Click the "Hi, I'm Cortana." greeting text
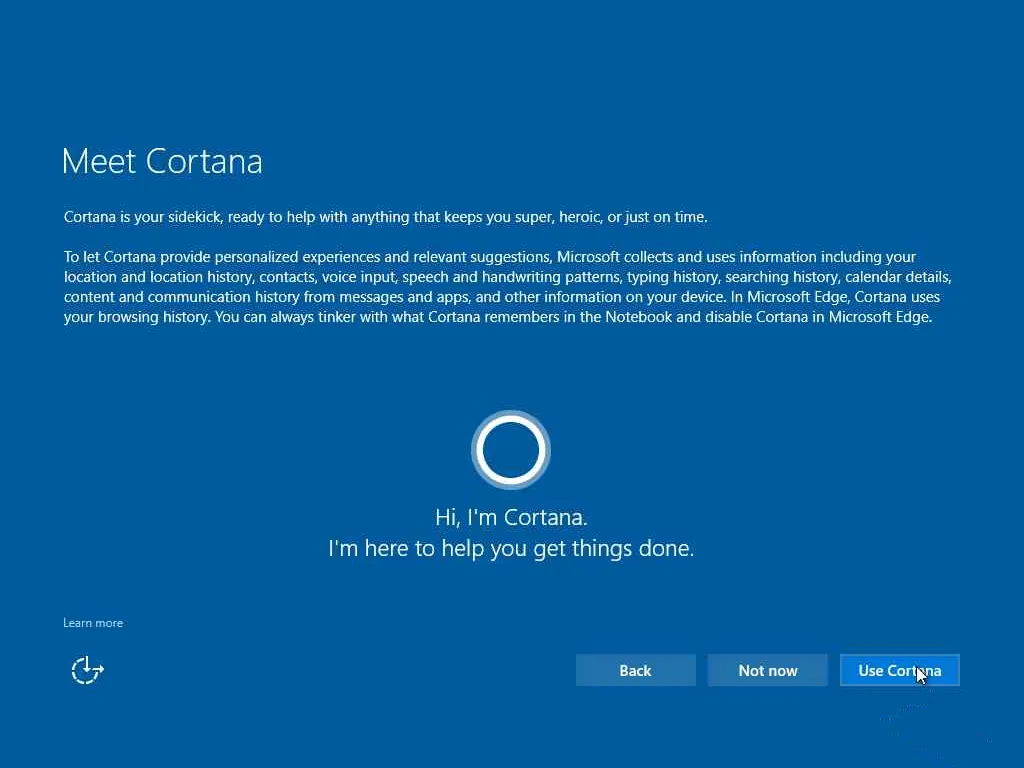Screen dimensions: 1024x768 click(x=511, y=517)
